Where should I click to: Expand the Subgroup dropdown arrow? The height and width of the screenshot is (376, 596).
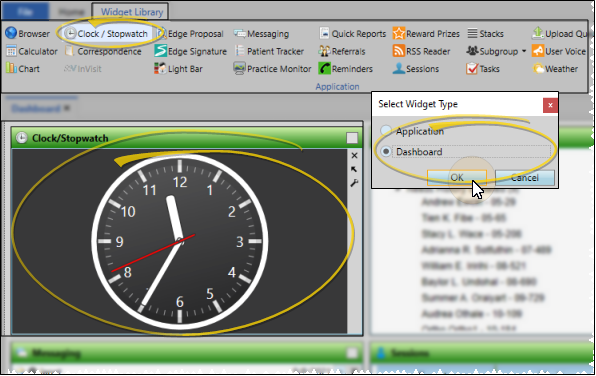pos(524,51)
